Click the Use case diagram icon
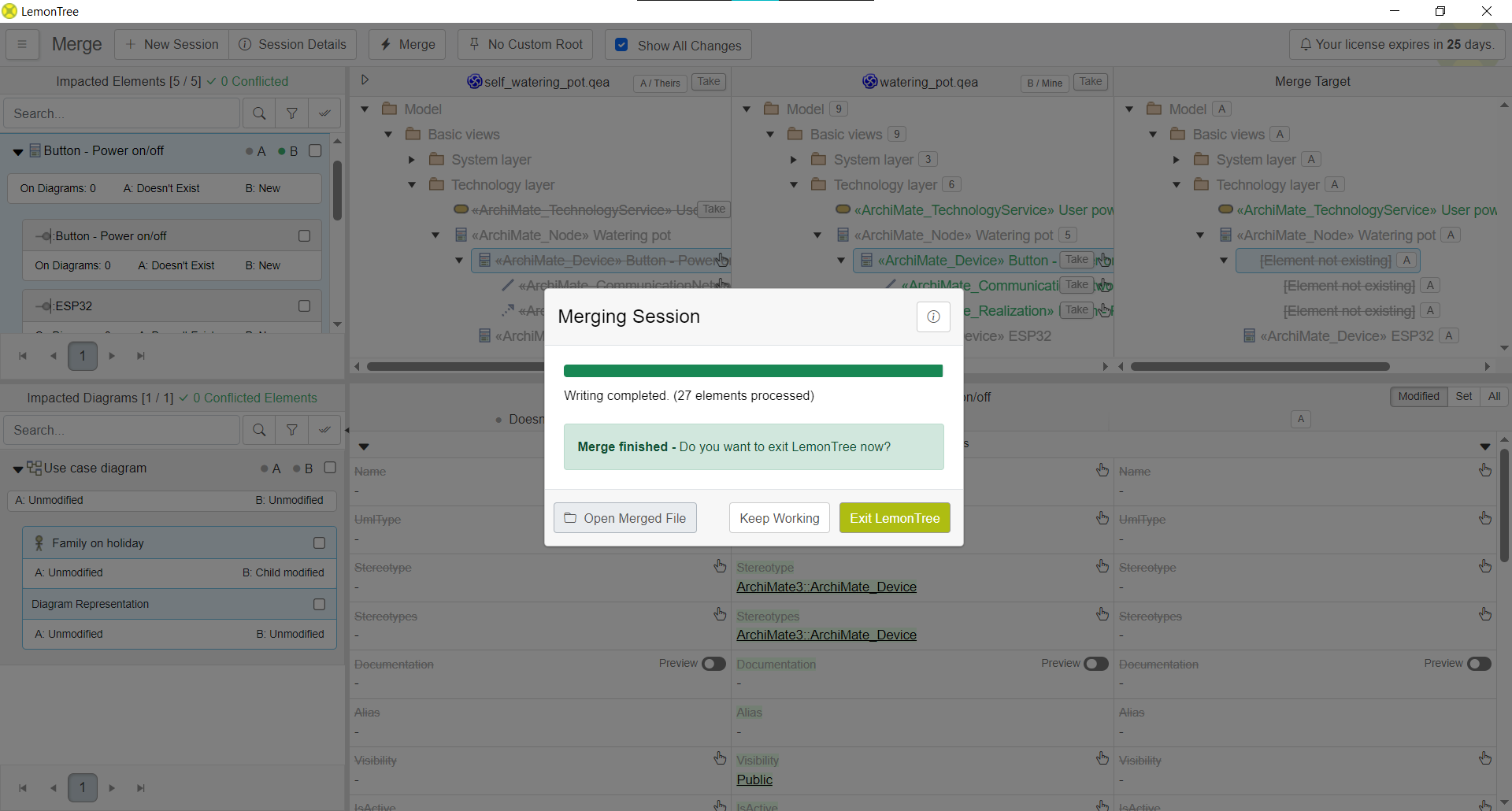The image size is (1512, 811). coord(34,468)
